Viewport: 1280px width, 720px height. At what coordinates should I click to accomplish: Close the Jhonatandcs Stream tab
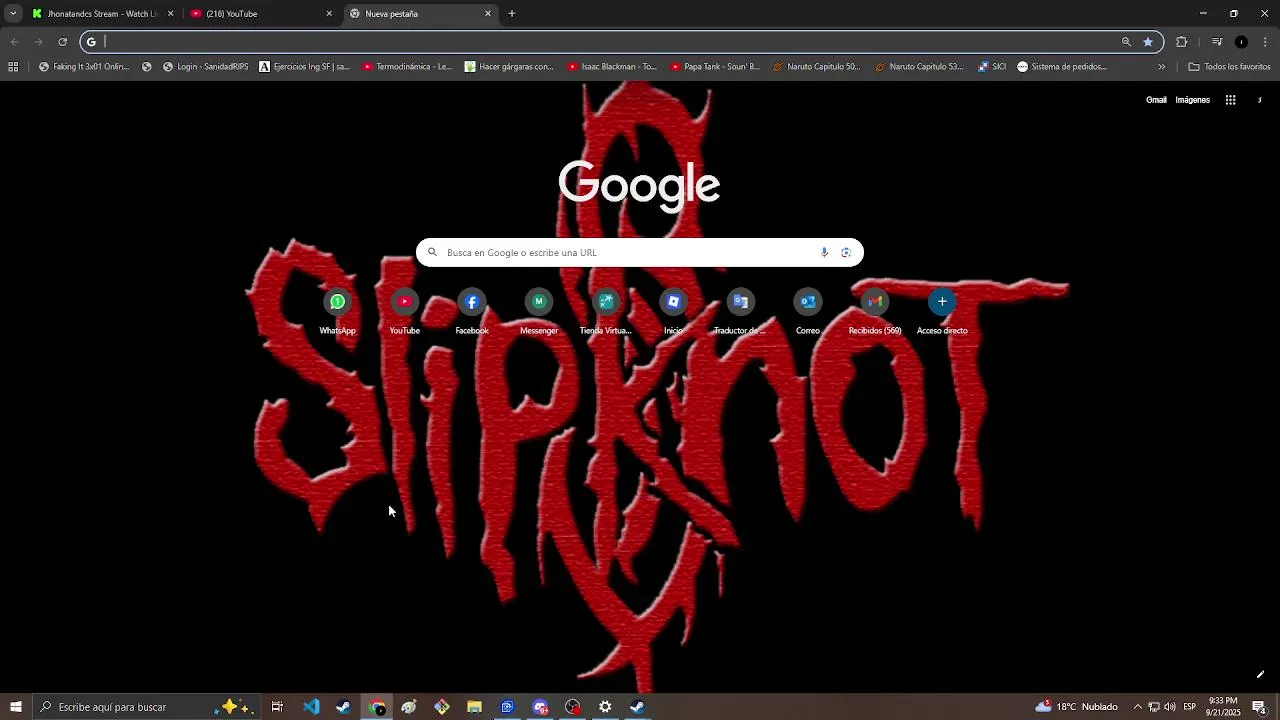[170, 14]
